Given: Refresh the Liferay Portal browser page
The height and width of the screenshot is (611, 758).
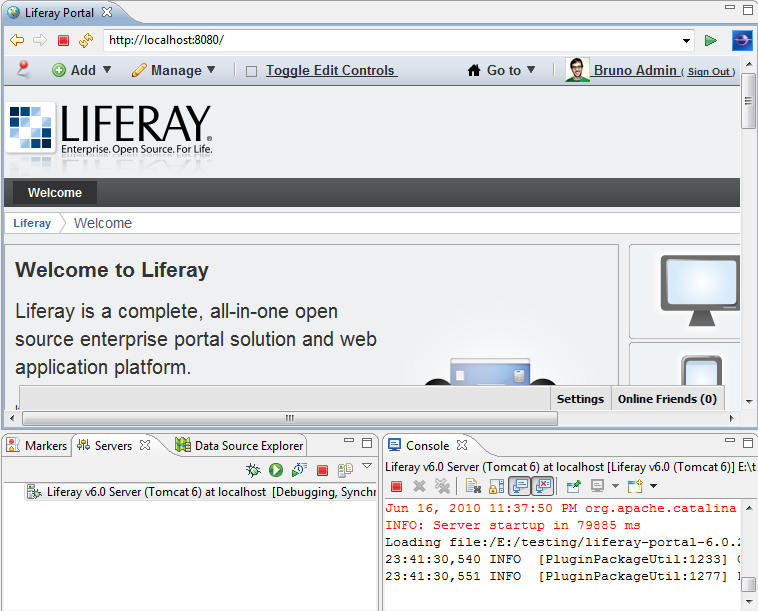Looking at the screenshot, I should click(x=86, y=41).
